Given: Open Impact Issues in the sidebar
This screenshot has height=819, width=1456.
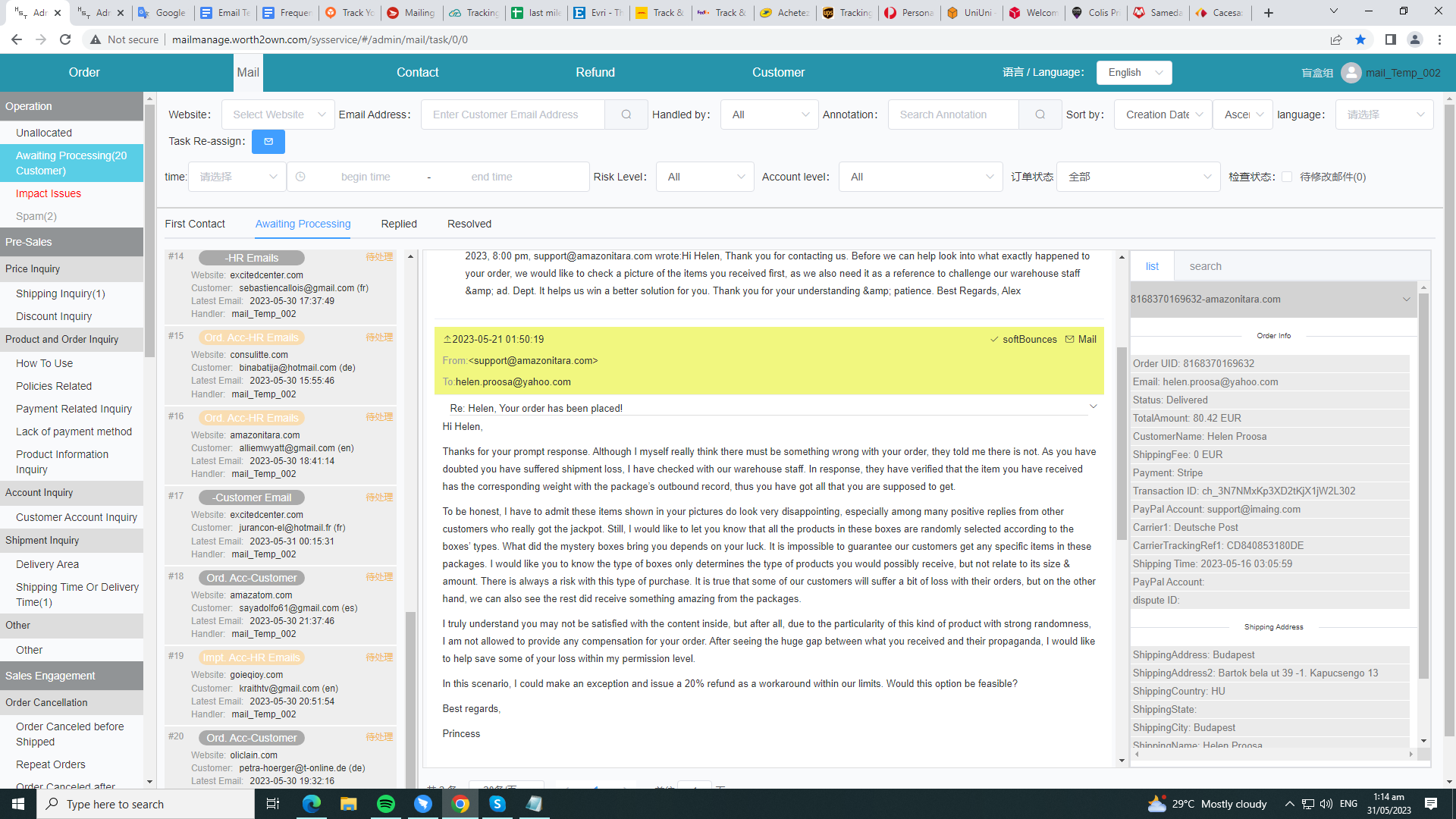Looking at the screenshot, I should (x=49, y=193).
